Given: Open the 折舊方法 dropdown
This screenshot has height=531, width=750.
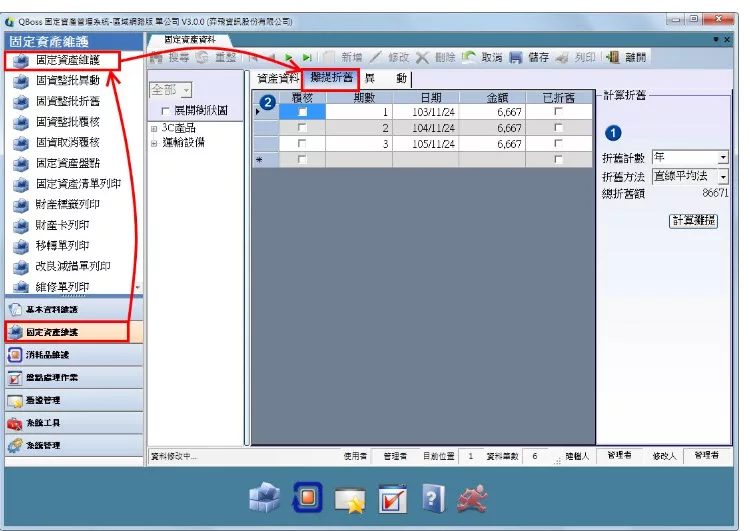Looking at the screenshot, I should (723, 176).
